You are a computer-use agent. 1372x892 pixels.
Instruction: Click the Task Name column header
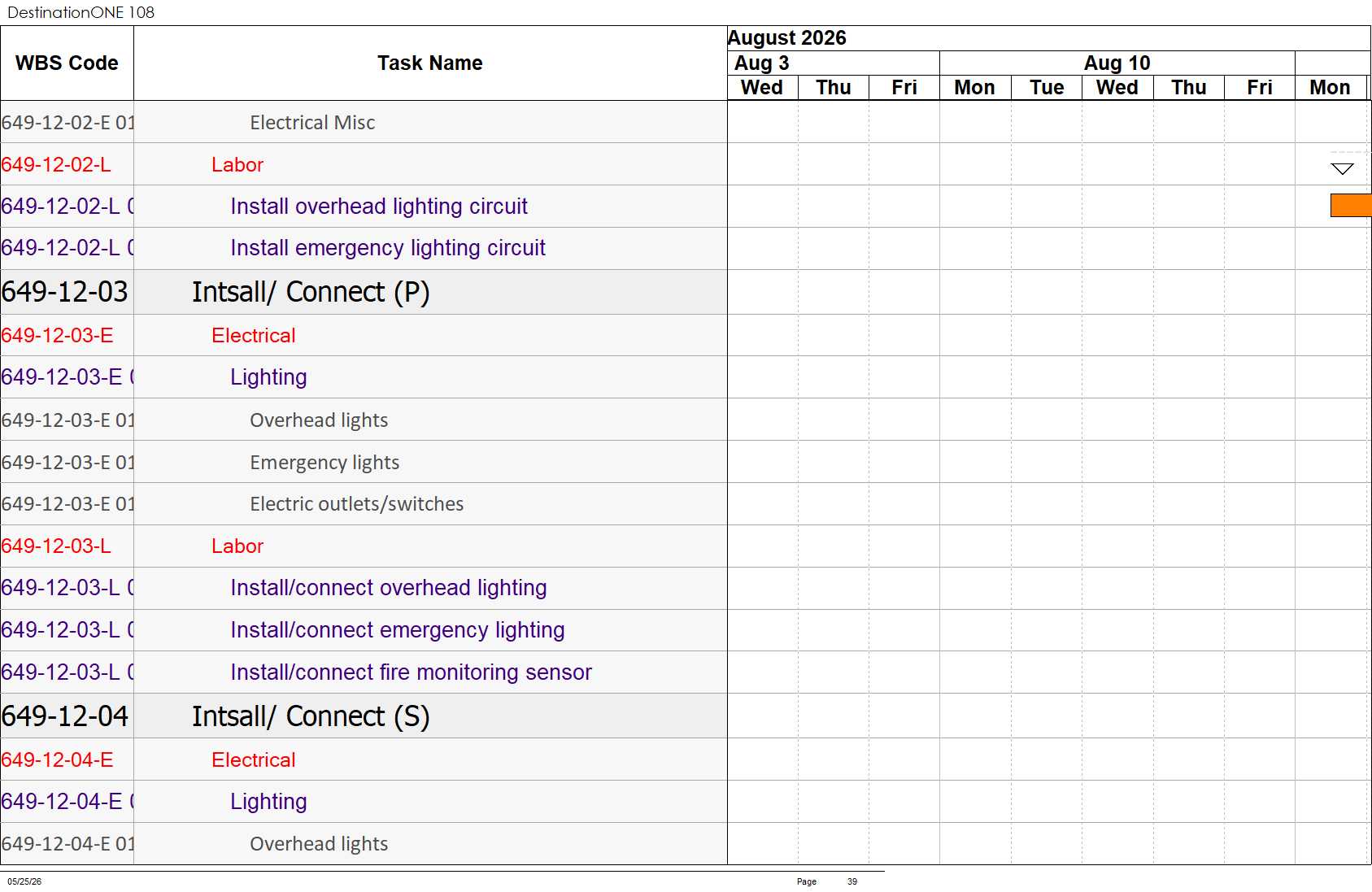pyautogui.click(x=430, y=63)
